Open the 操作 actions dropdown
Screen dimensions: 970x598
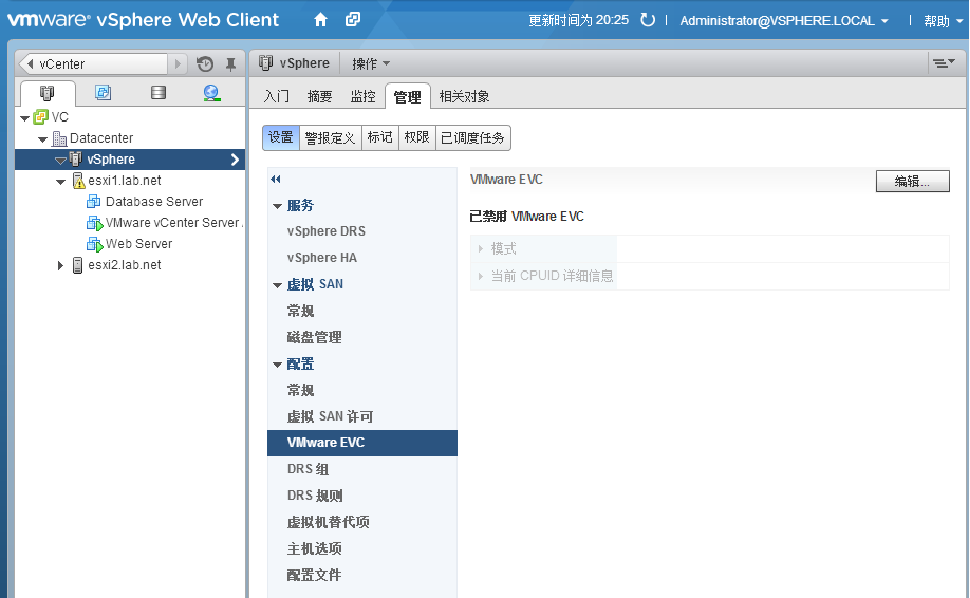point(371,63)
